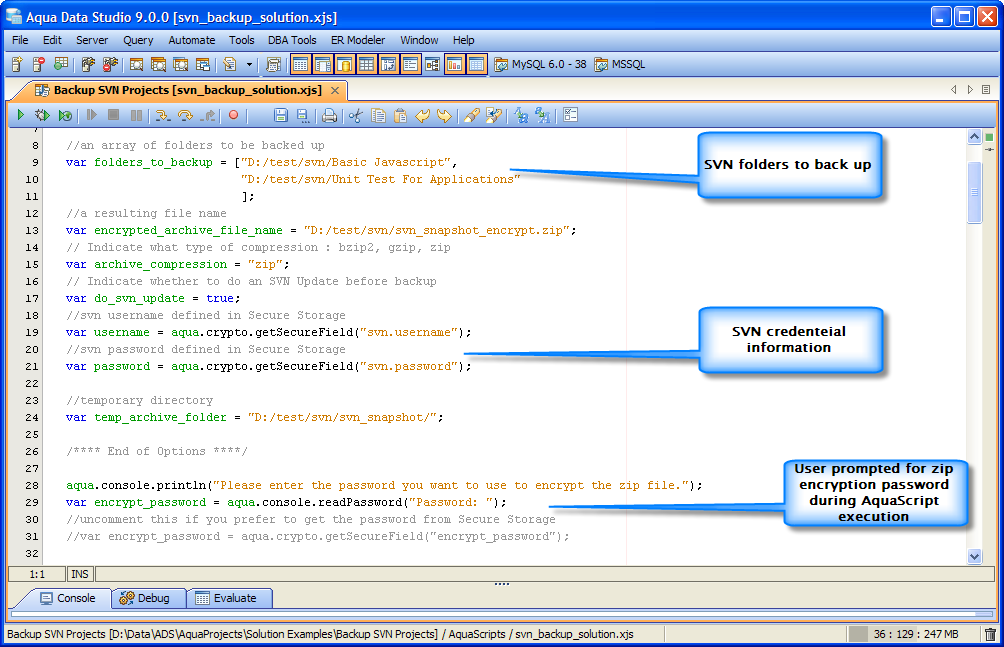
Task: Click the ER diagram tree icon in the main toolbar
Action: click(433, 64)
